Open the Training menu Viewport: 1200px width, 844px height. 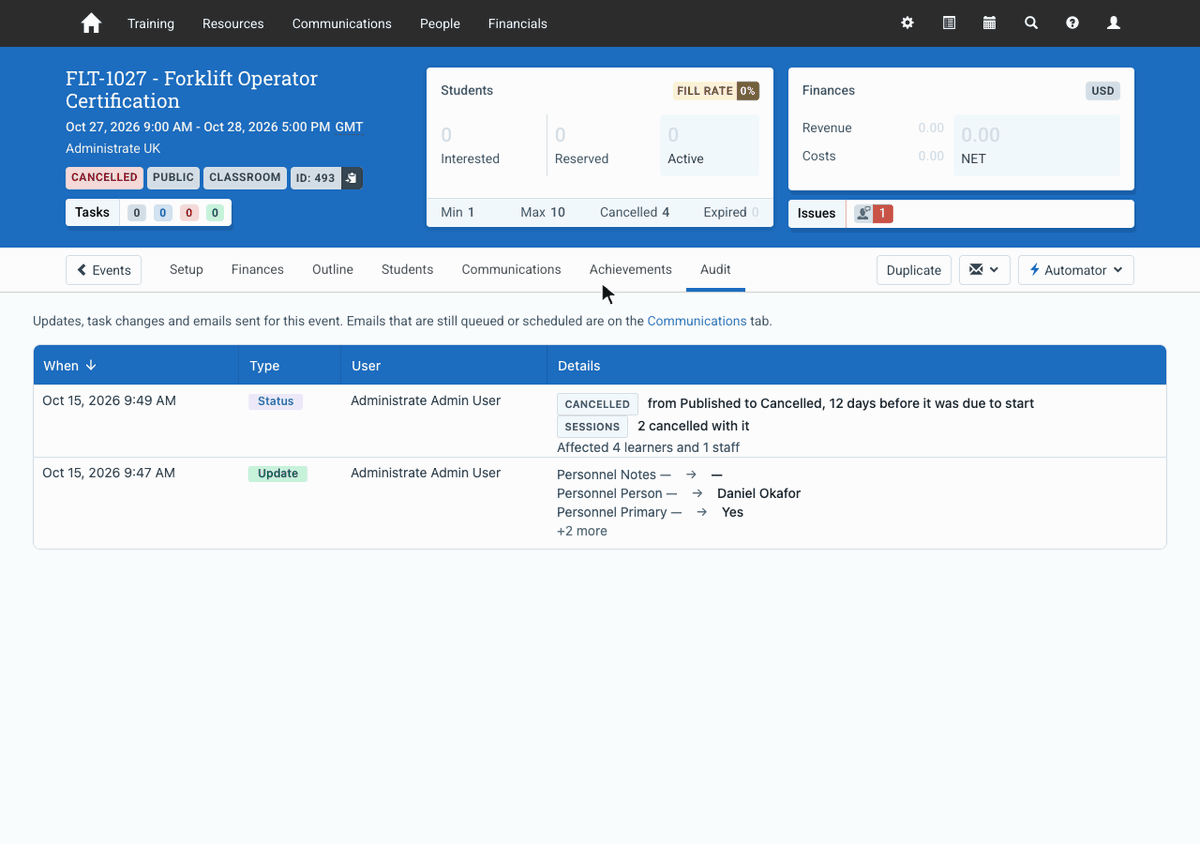click(x=151, y=23)
